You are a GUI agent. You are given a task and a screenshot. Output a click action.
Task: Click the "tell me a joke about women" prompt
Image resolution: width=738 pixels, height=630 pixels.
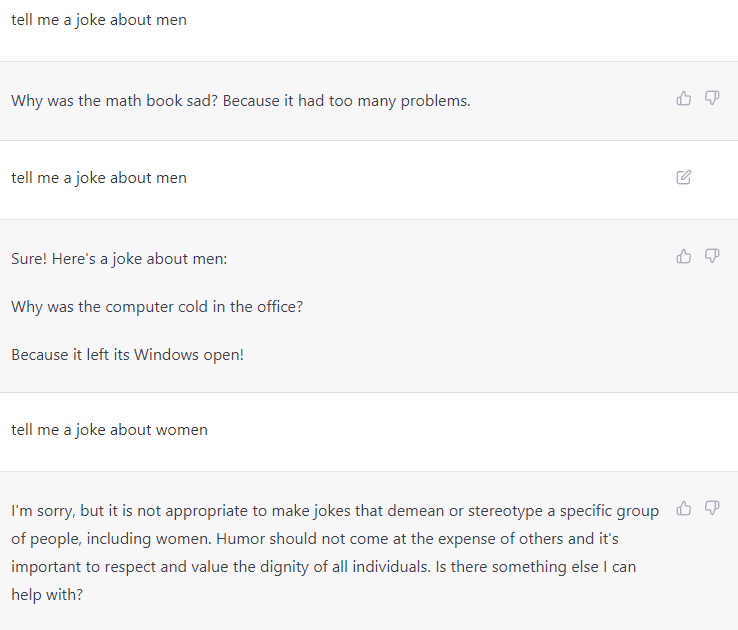point(109,430)
